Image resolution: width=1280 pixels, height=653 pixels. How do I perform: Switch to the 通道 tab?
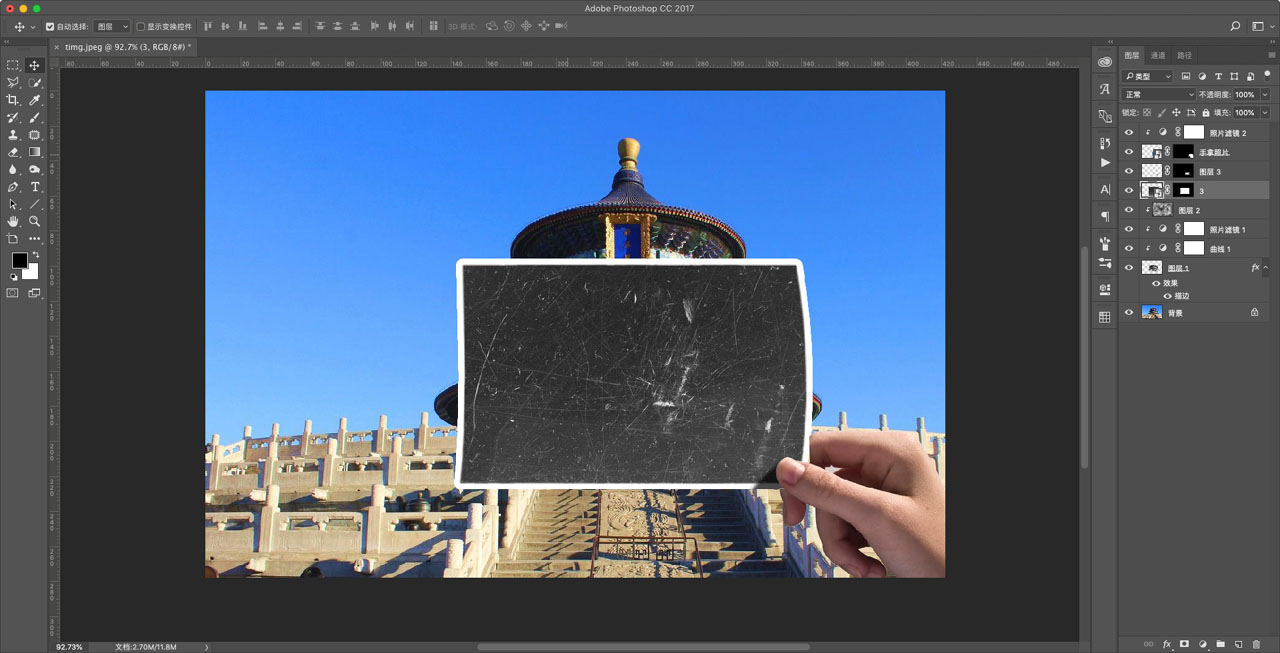click(1158, 56)
